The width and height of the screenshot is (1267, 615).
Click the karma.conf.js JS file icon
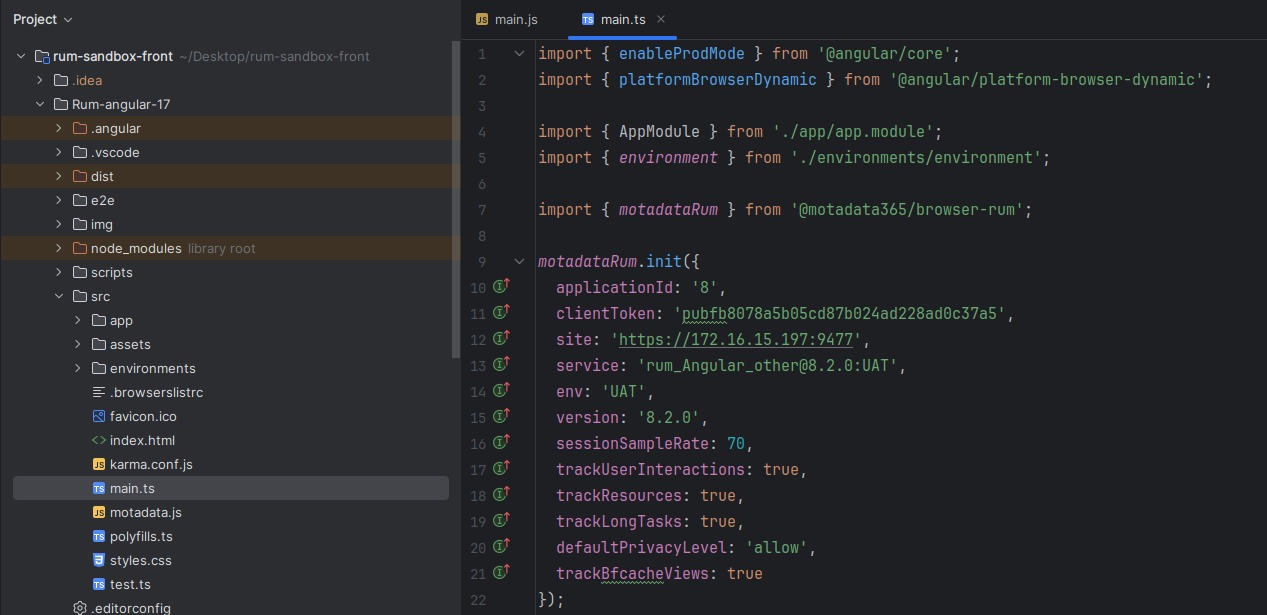pos(99,464)
